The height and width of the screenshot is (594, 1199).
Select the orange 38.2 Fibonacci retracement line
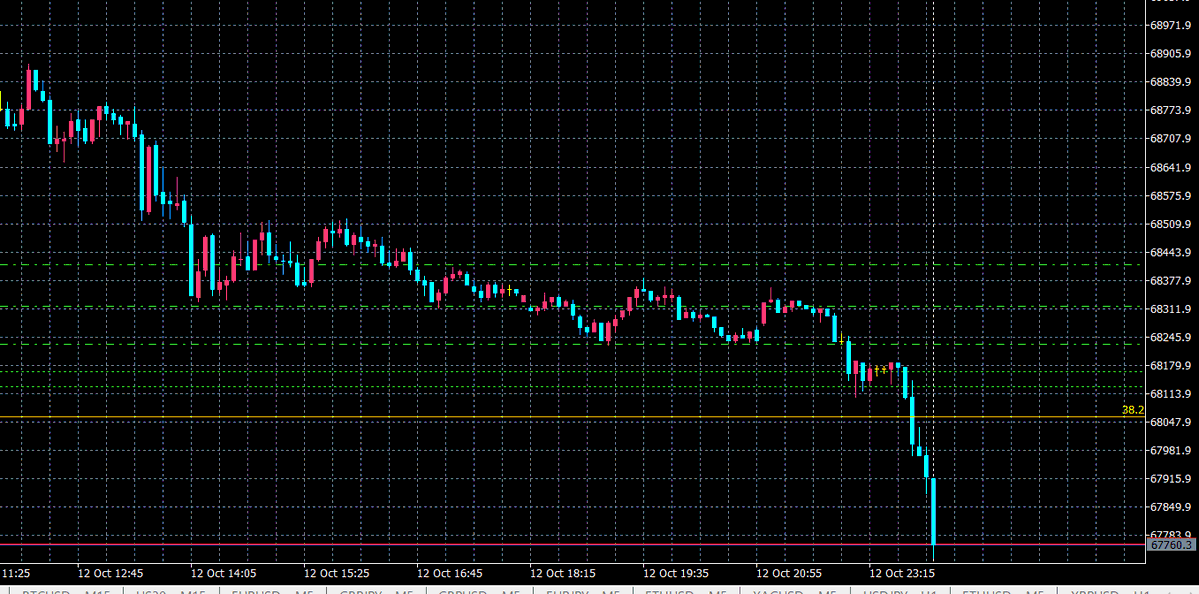(x=572, y=417)
